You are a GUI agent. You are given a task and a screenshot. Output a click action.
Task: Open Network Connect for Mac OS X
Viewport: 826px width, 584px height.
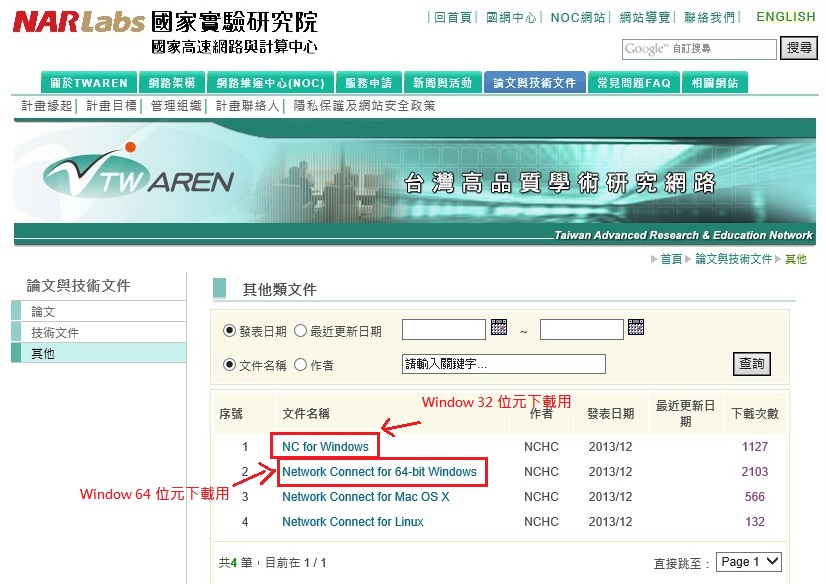tap(365, 497)
